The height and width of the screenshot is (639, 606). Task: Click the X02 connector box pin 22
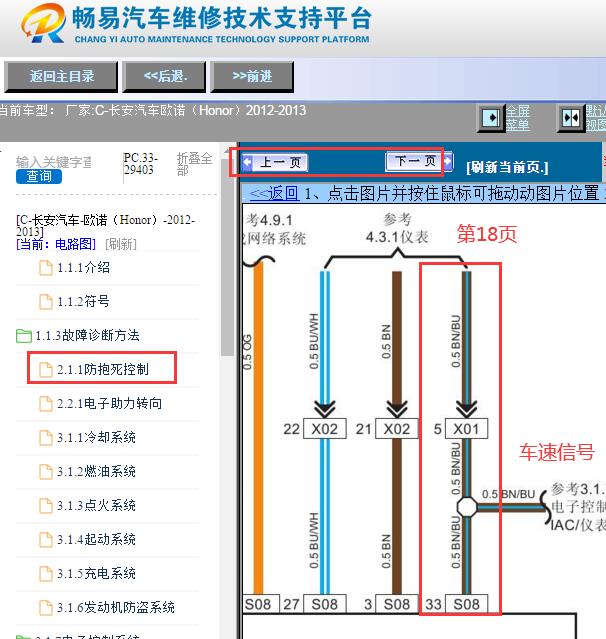(x=325, y=429)
